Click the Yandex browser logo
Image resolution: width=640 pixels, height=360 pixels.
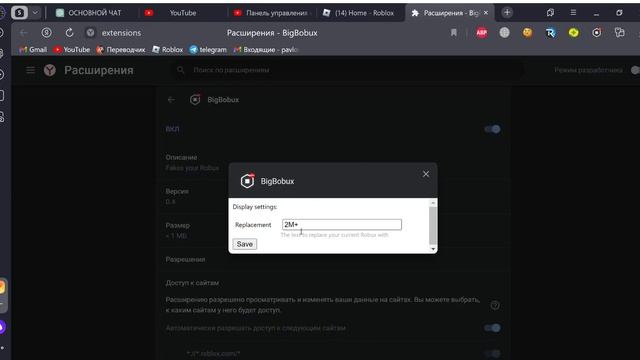click(50, 70)
